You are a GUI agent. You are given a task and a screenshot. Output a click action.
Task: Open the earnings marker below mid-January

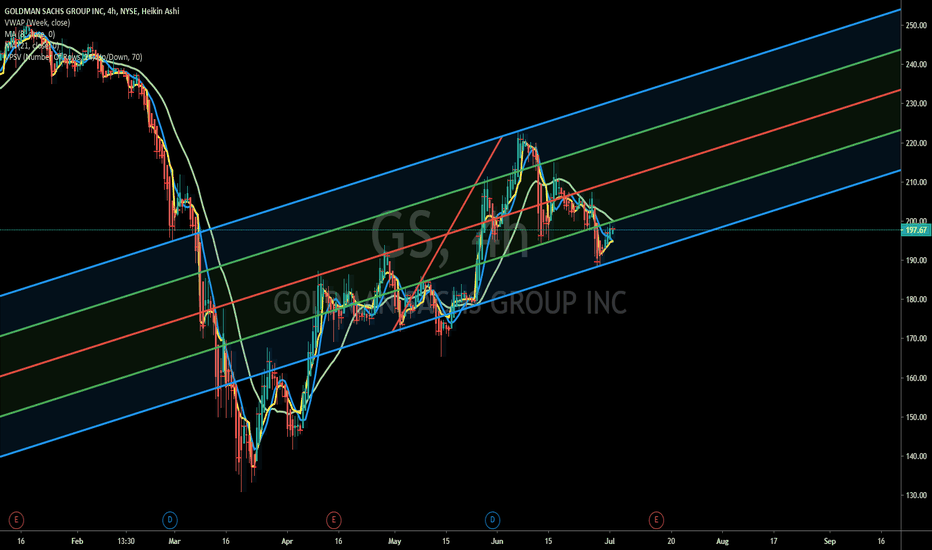tap(16, 520)
